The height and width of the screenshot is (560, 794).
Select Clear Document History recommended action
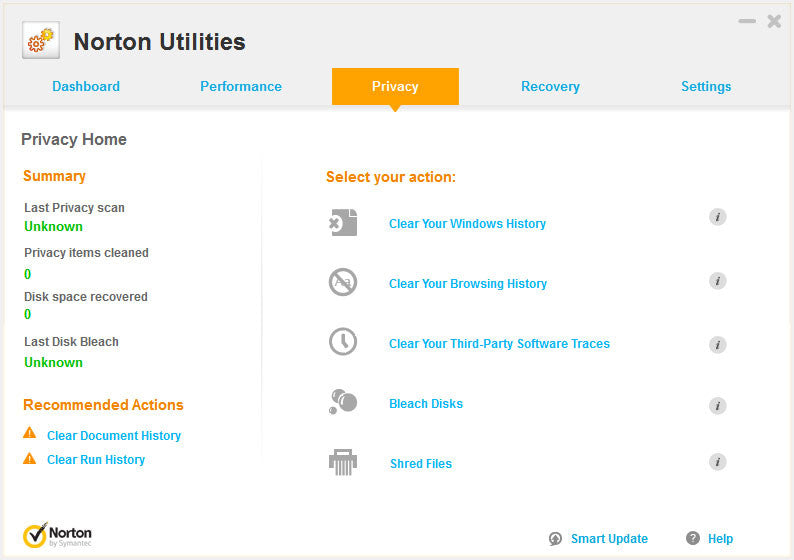tap(114, 436)
